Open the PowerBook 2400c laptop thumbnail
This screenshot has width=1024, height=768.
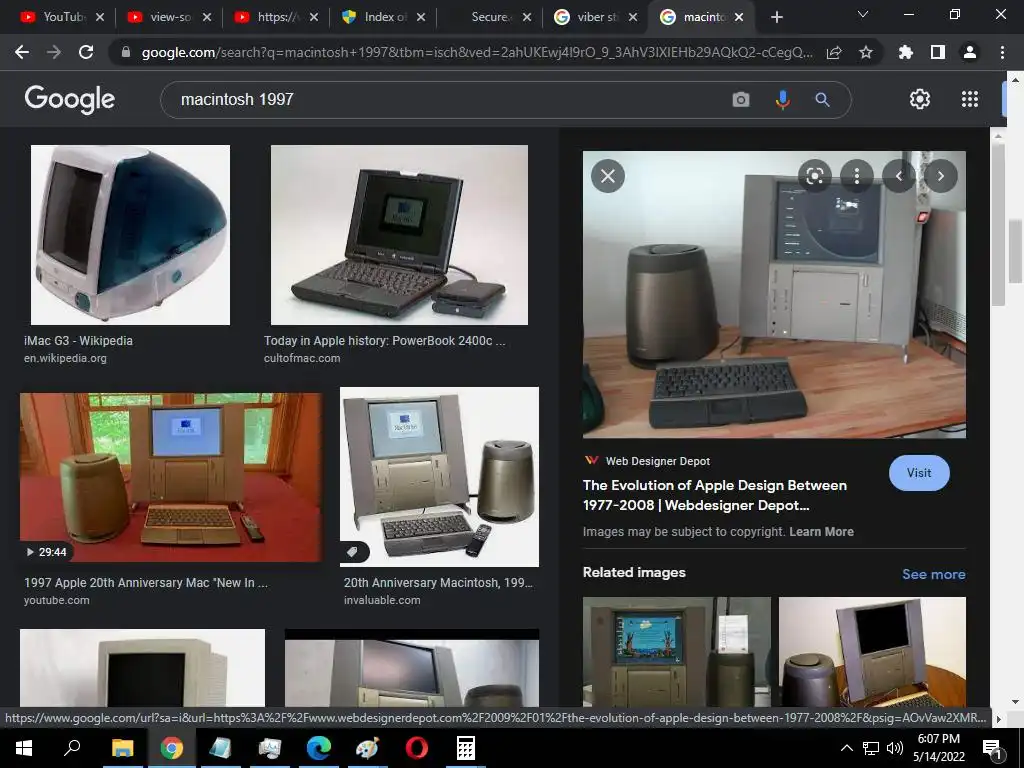[x=399, y=234]
